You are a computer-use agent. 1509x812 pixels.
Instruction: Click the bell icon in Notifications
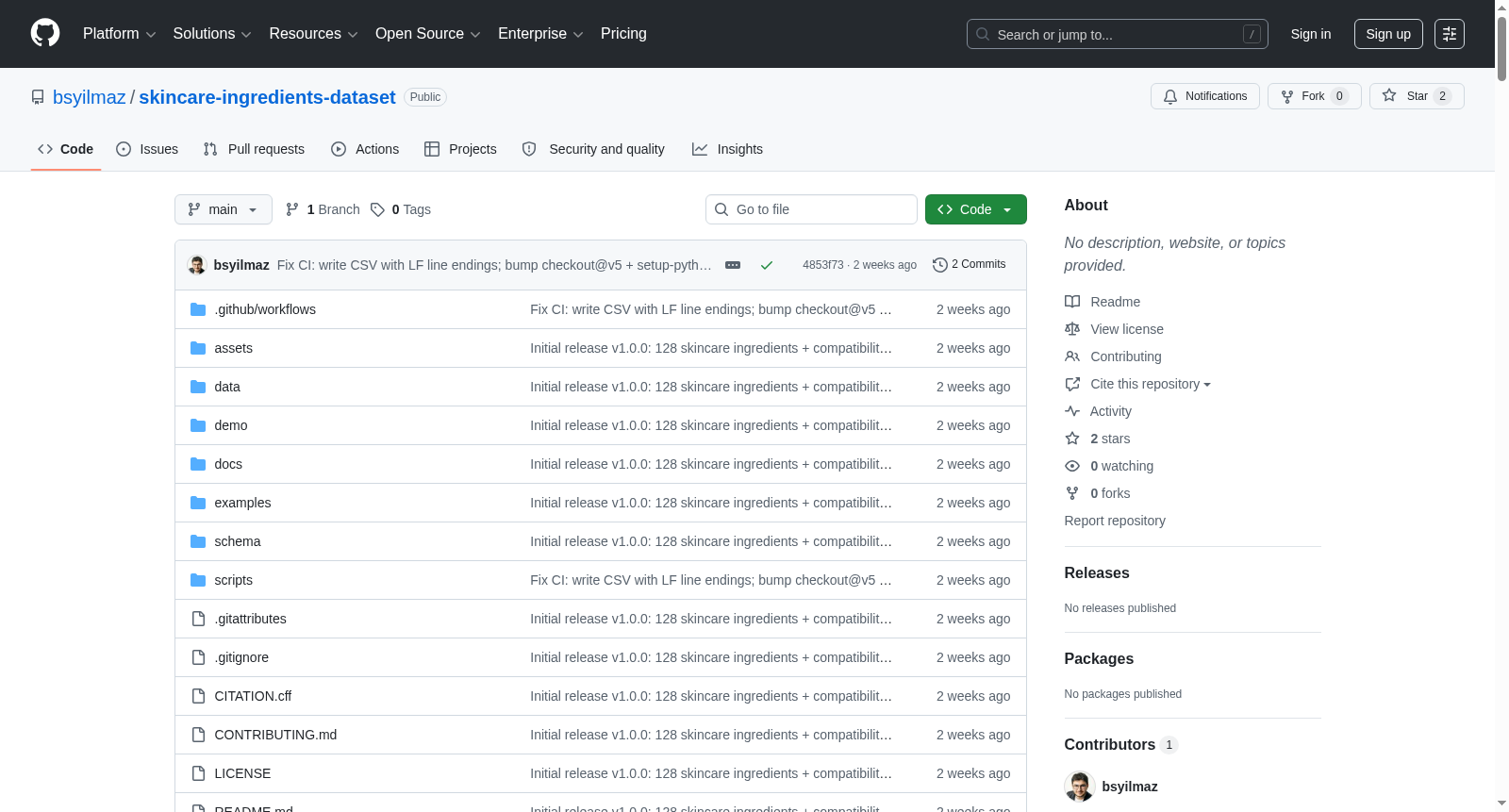click(x=1170, y=97)
